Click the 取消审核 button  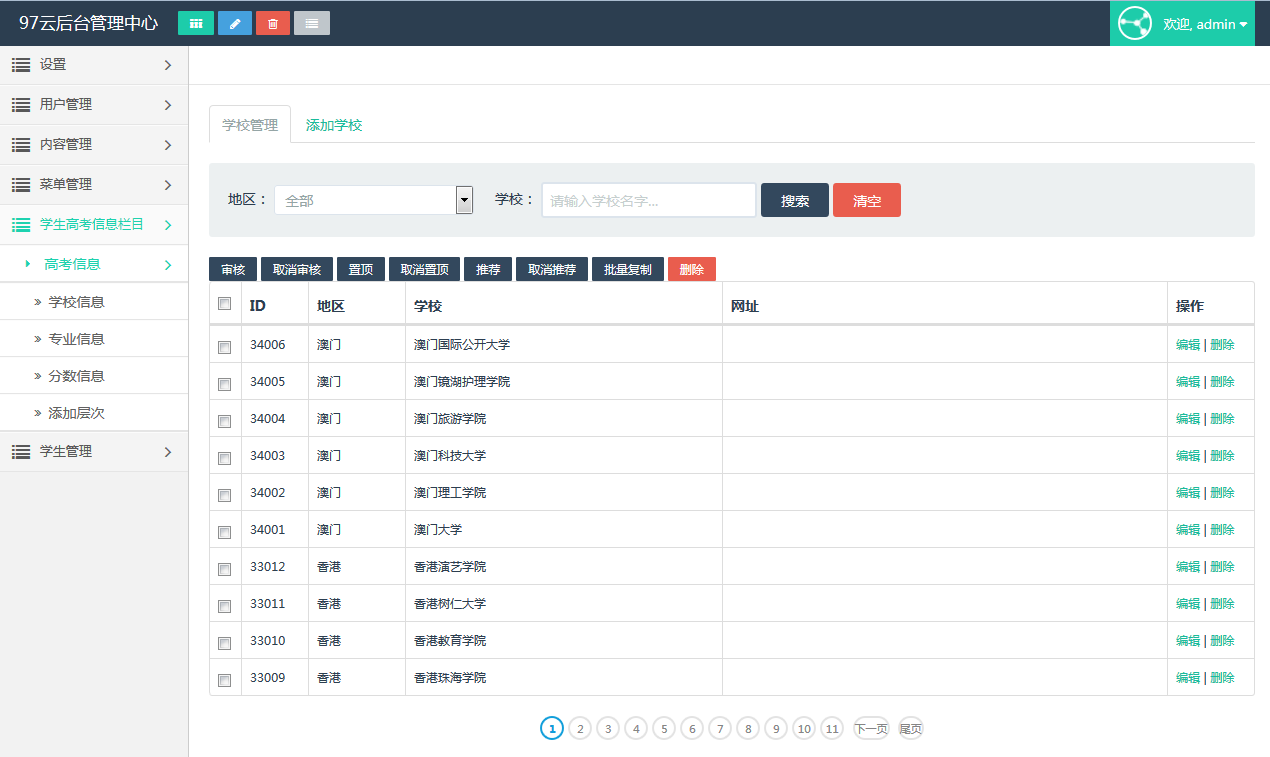coord(297,269)
